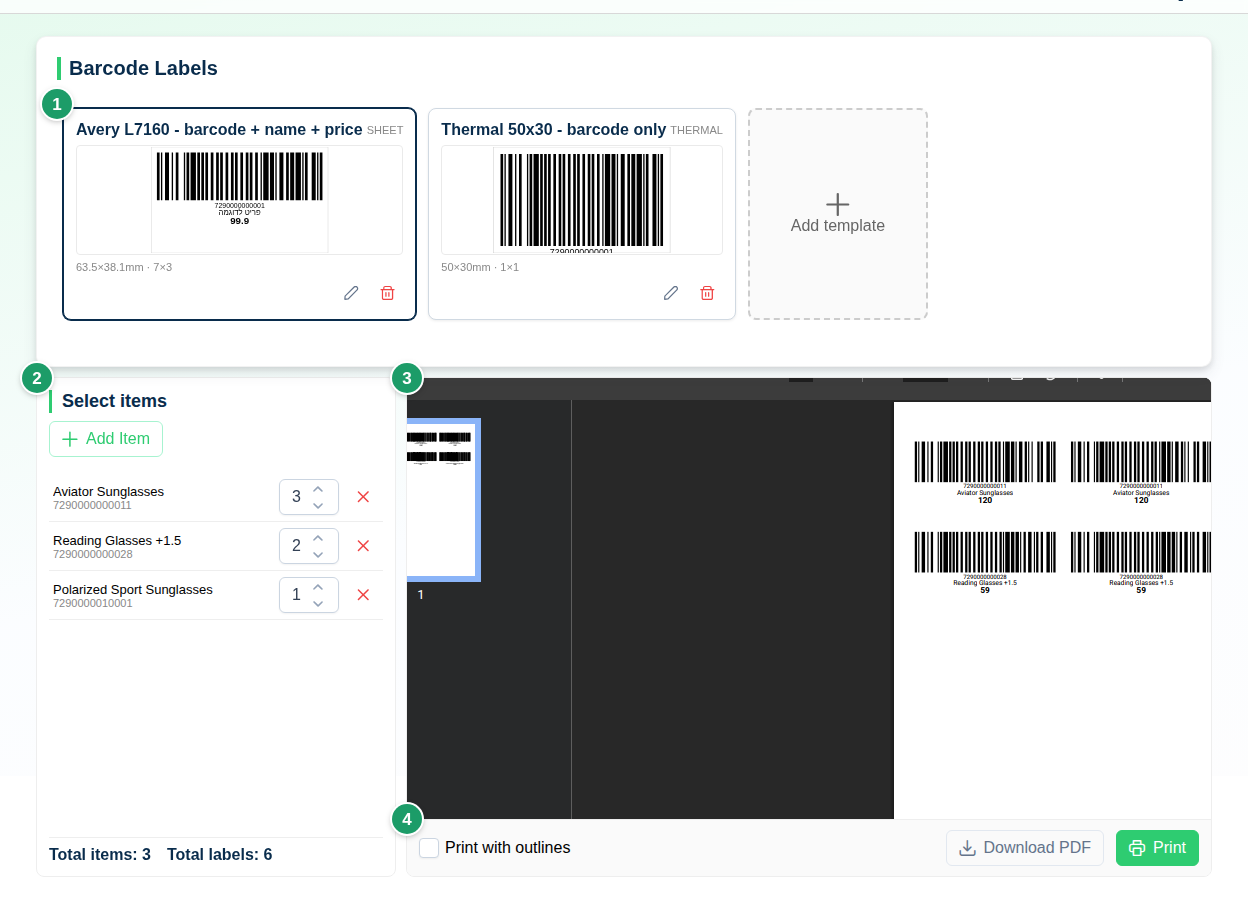Increase Reading Glasses +1.5 quantity

(x=318, y=538)
